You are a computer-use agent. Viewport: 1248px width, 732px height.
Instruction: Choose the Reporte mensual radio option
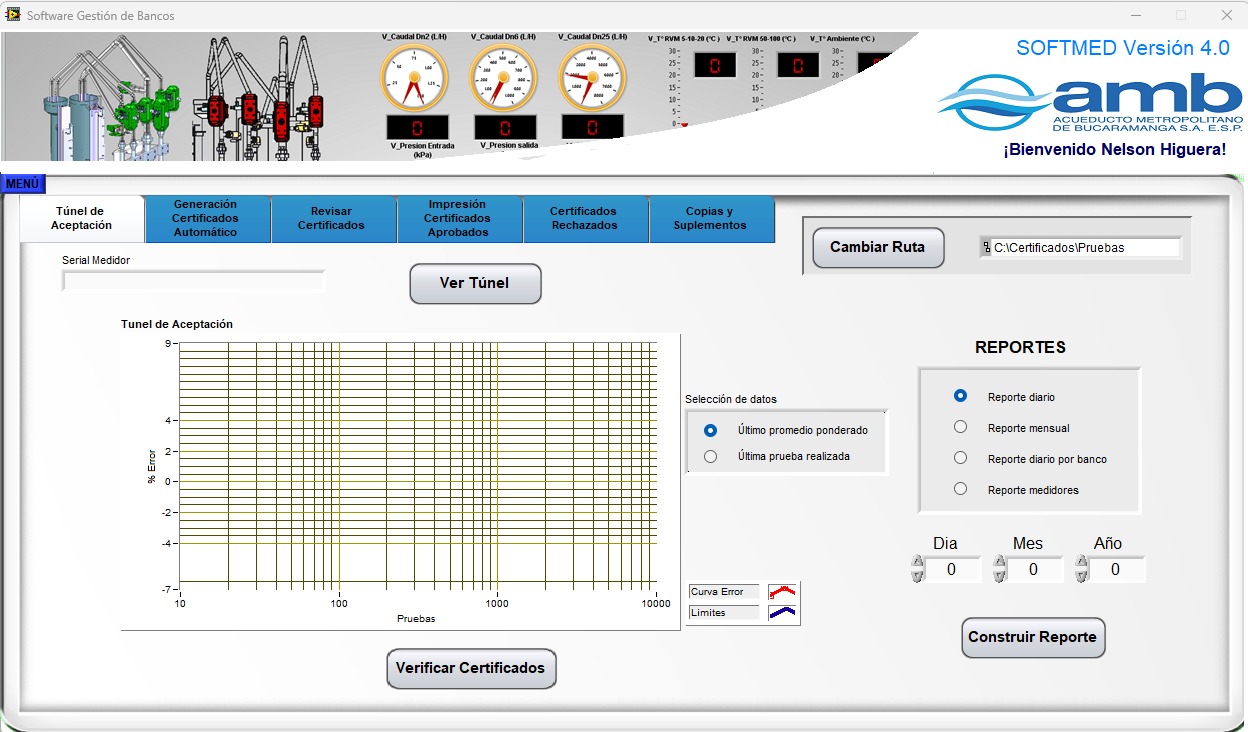point(960,427)
